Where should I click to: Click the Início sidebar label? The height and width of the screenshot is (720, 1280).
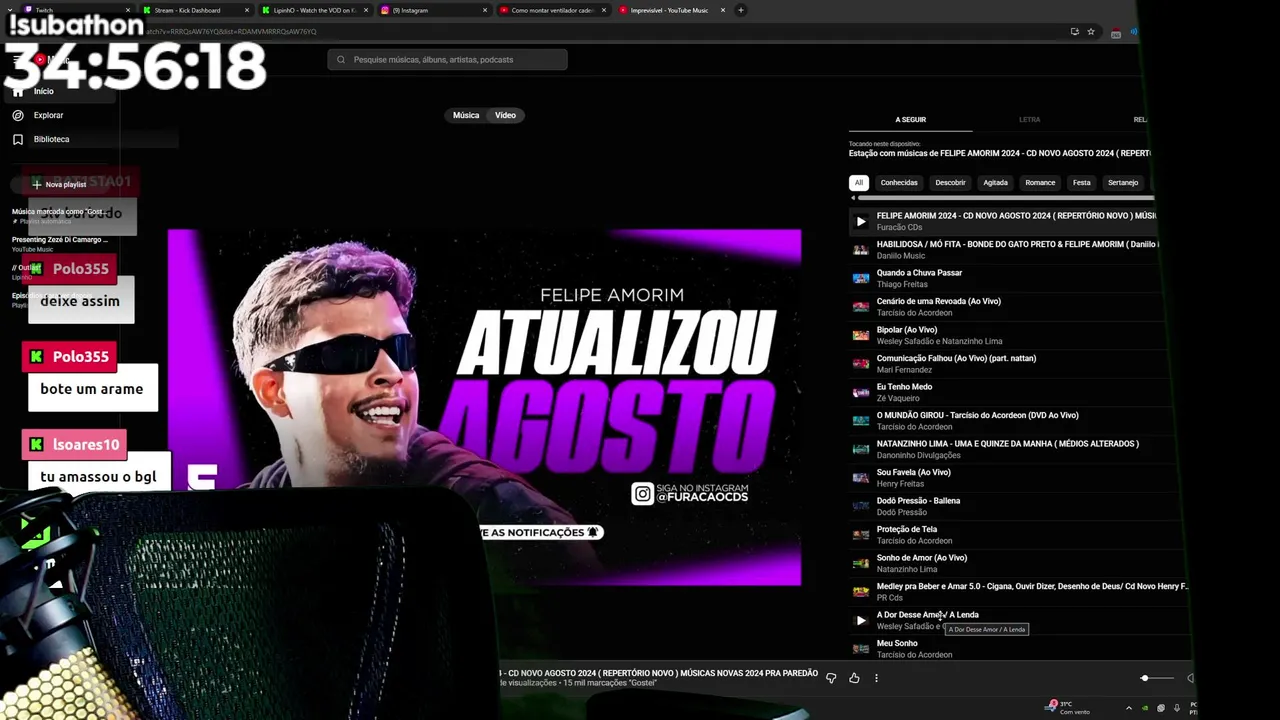coord(44,91)
